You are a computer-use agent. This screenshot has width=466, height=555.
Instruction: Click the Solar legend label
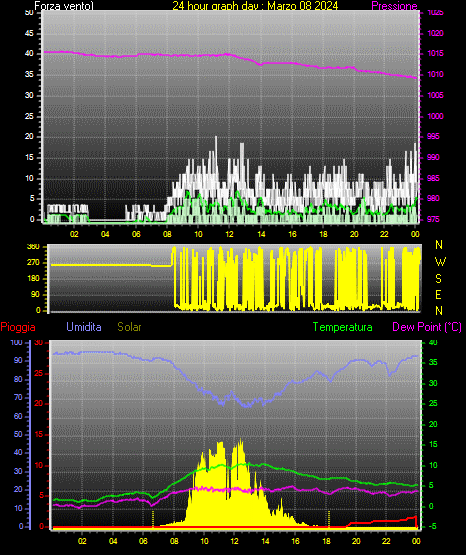coord(130,327)
